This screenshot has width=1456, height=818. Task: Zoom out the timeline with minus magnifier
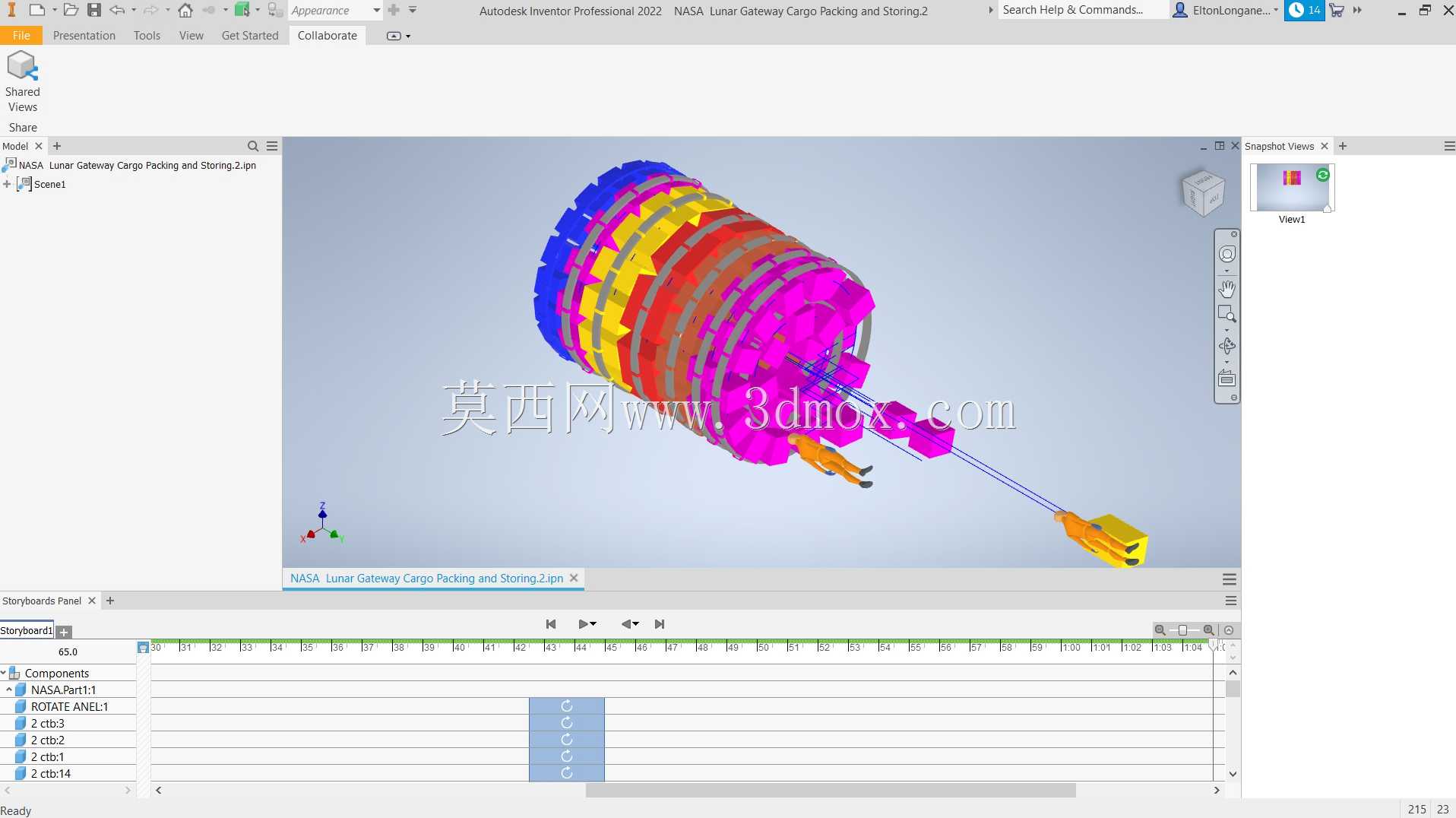pos(1160,630)
